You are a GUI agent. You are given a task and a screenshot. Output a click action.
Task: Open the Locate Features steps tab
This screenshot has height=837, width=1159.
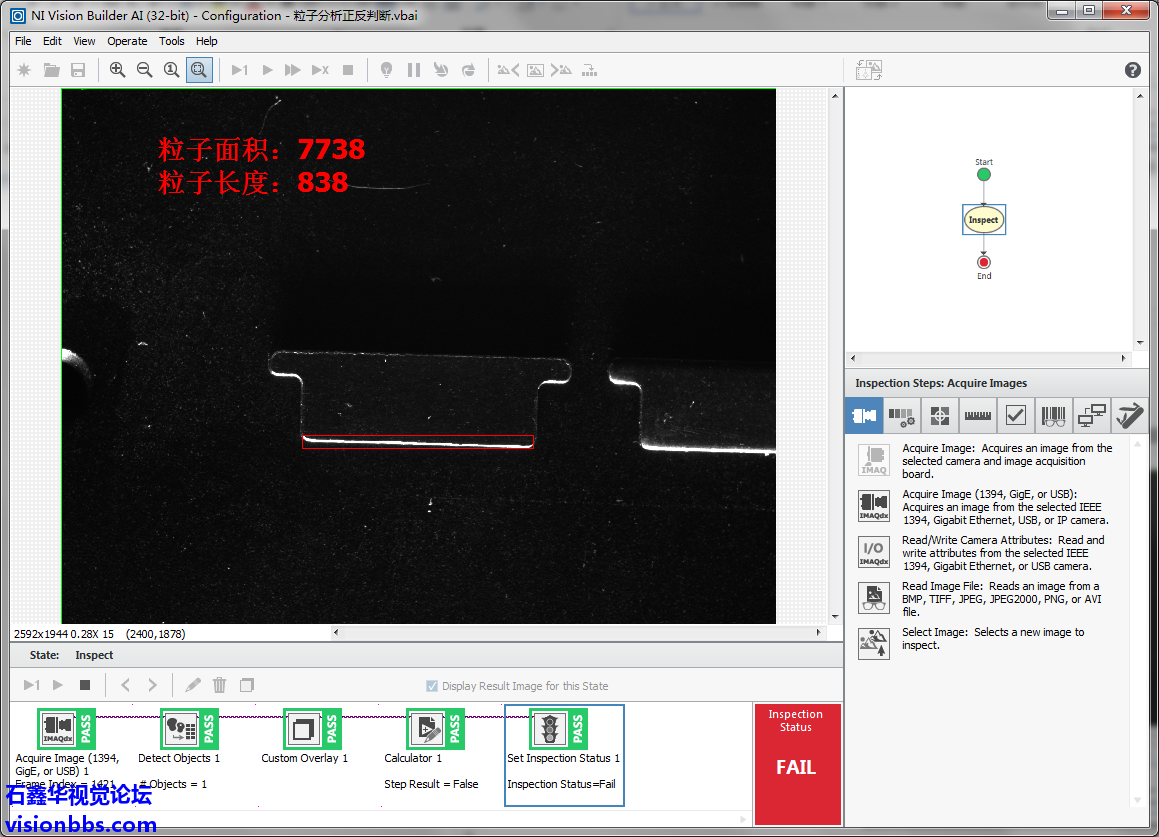(939, 415)
